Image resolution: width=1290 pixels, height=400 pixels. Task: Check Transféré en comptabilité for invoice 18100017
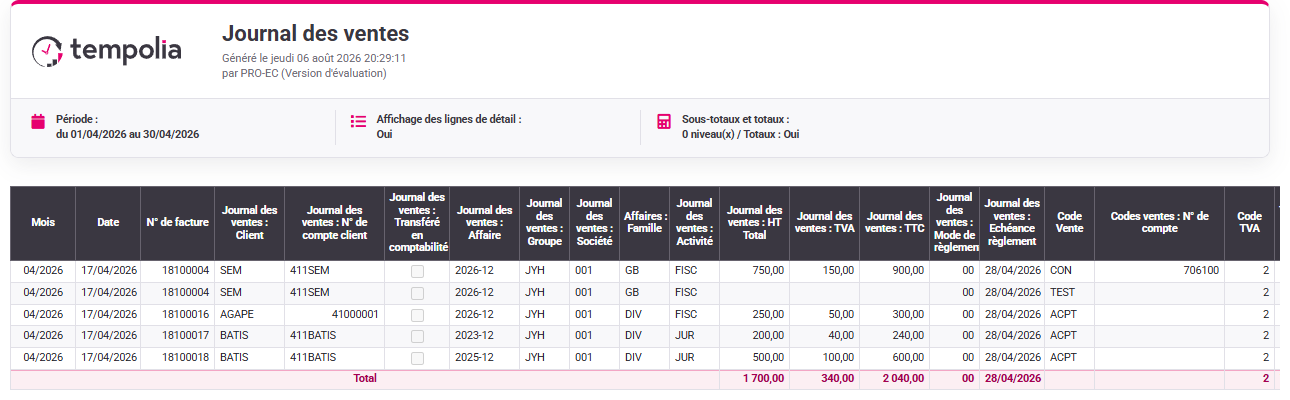pyautogui.click(x=417, y=336)
